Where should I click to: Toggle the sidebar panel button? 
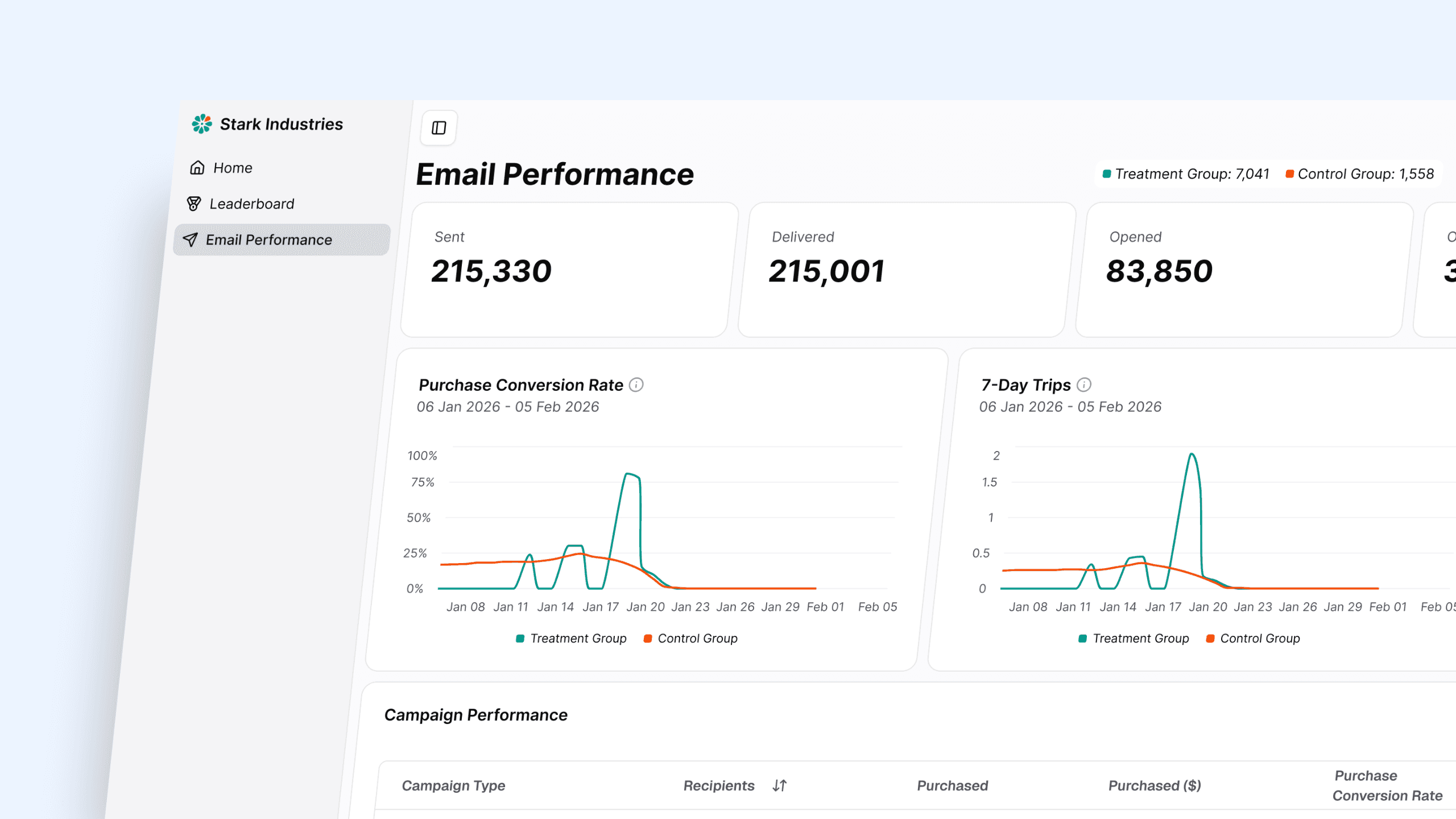(x=439, y=128)
